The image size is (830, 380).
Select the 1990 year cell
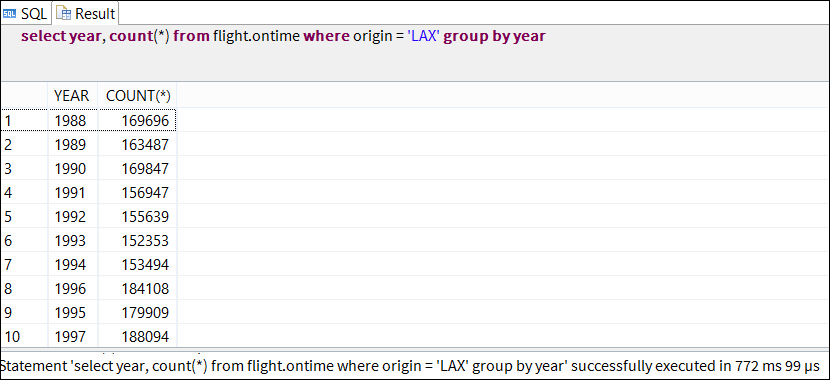click(x=72, y=169)
